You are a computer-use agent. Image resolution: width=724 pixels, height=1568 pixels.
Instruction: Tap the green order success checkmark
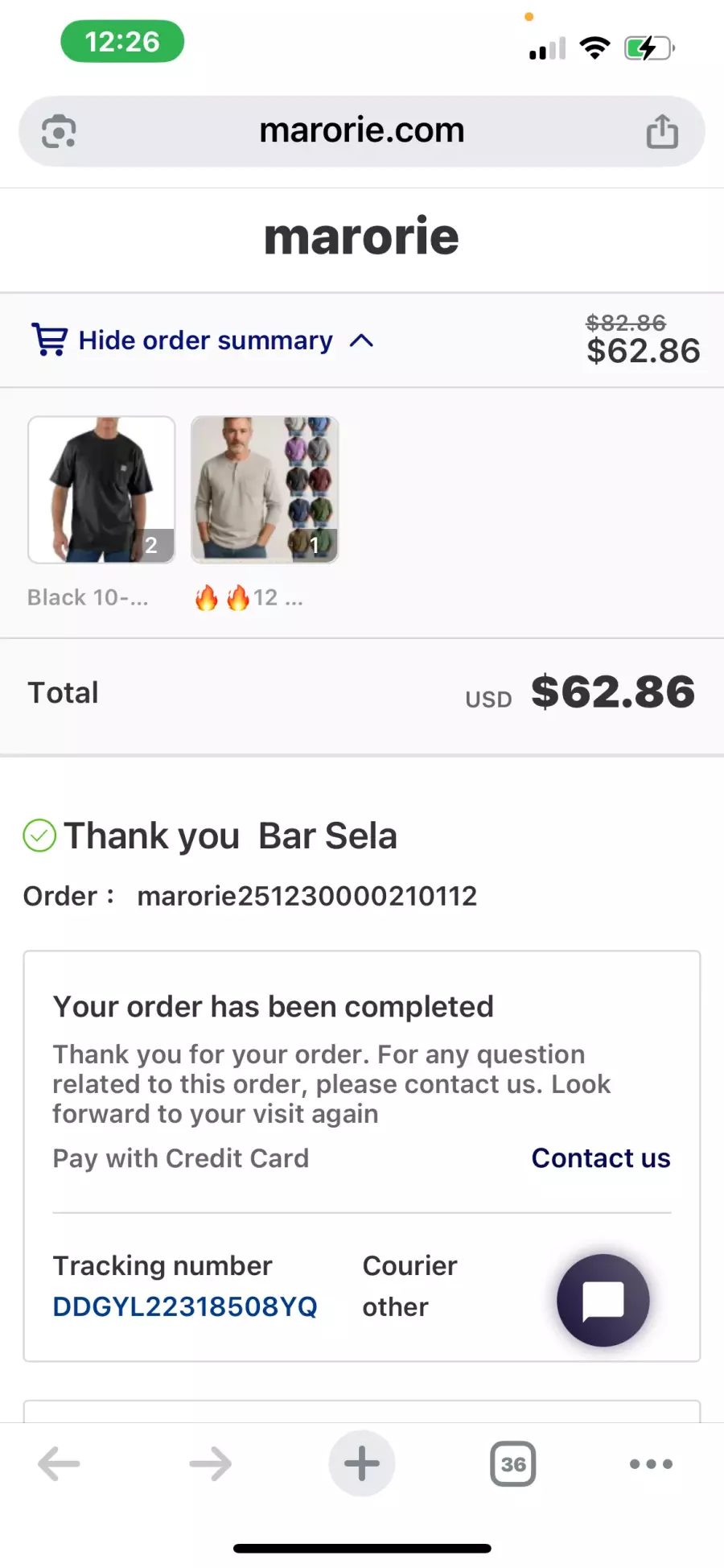coord(39,836)
